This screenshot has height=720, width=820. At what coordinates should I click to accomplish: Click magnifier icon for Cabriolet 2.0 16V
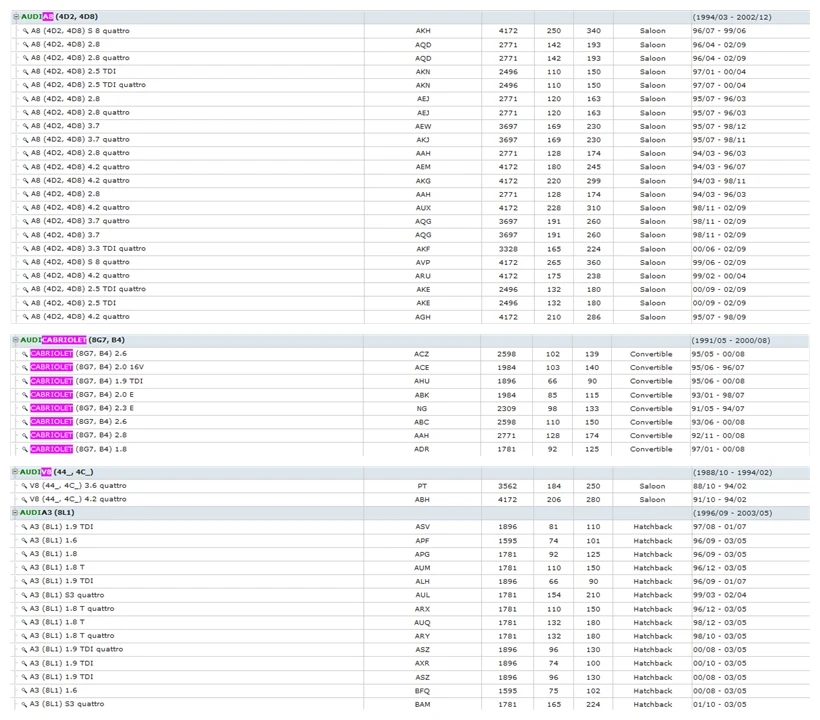(25, 367)
